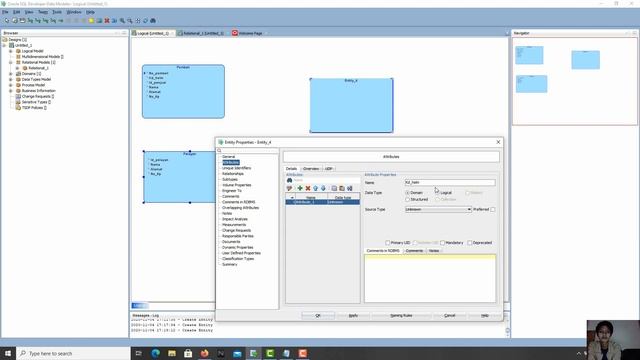Tick the Primary UID checkbox
Viewport: 640px width, 360px height.
[x=388, y=243]
